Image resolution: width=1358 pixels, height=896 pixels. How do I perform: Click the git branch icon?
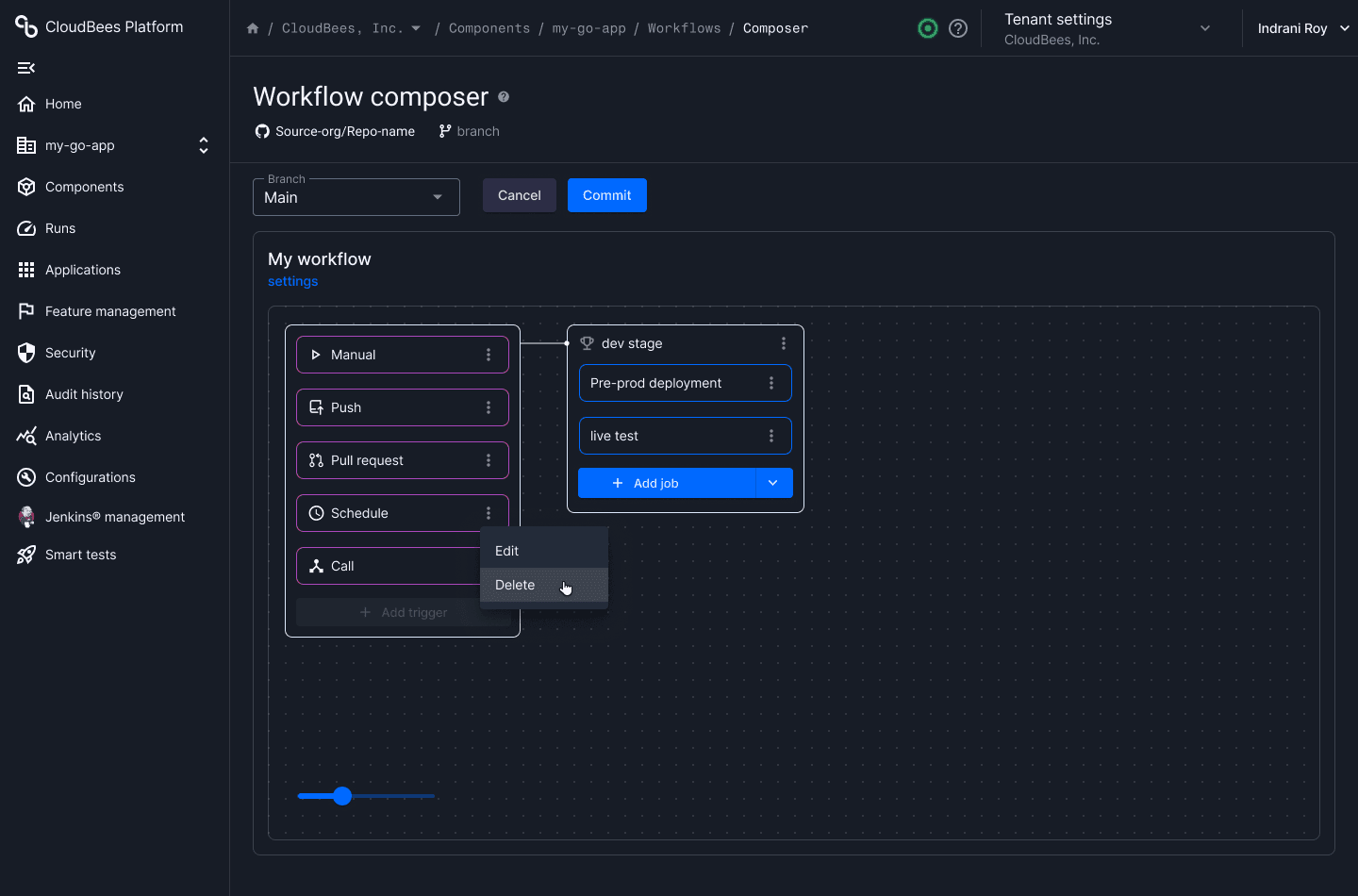coord(445,131)
